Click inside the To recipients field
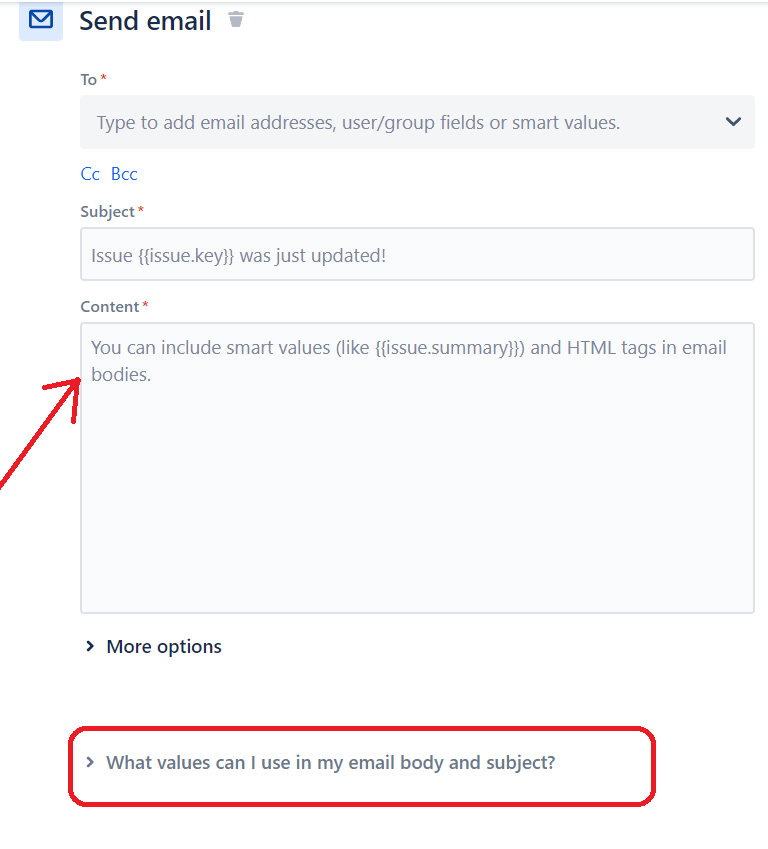Screen dimensions: 768x849 tap(400, 121)
